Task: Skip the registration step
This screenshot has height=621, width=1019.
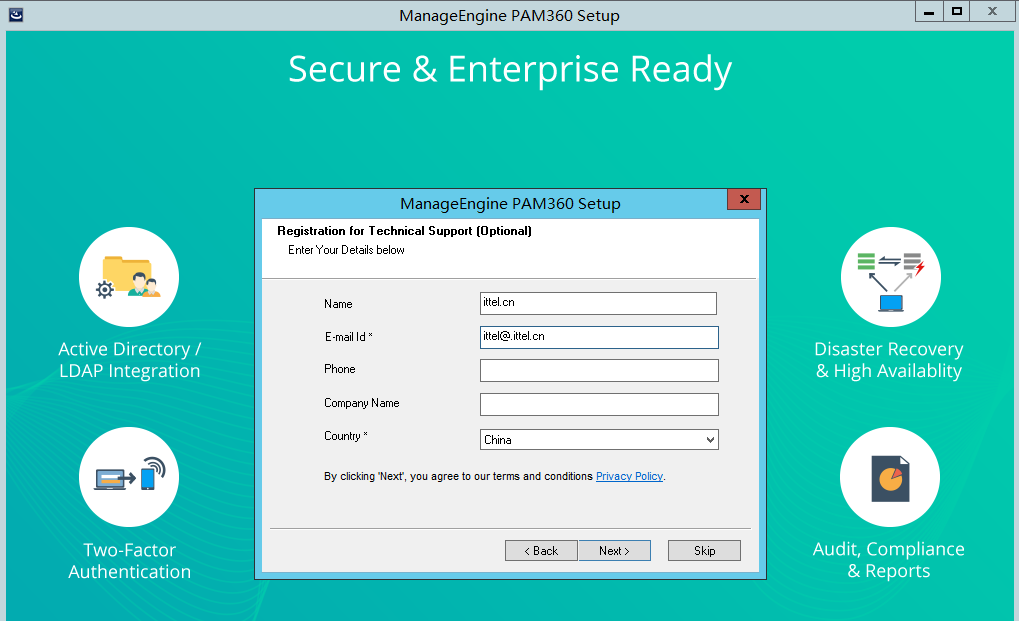Action: click(704, 551)
